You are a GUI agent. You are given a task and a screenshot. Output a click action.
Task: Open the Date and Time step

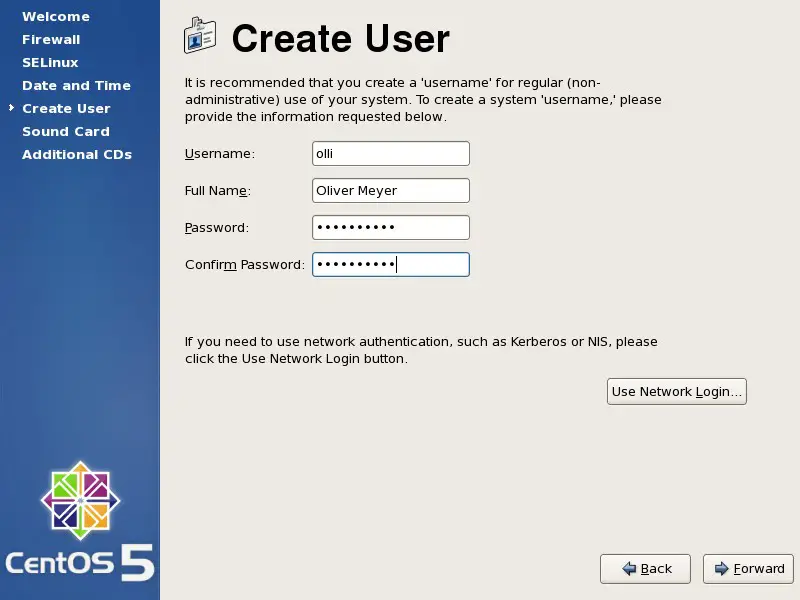point(77,85)
